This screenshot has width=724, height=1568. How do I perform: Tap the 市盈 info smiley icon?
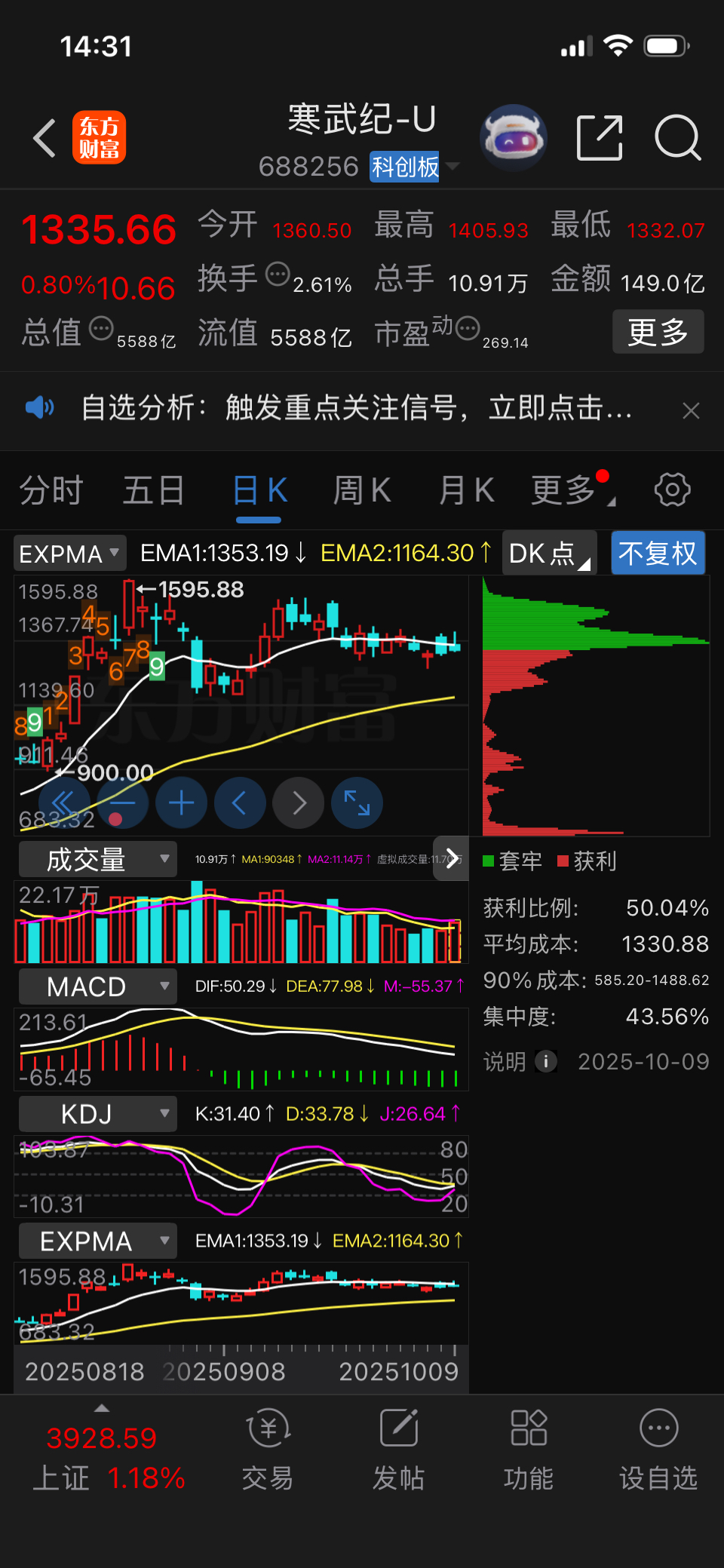coord(468,328)
